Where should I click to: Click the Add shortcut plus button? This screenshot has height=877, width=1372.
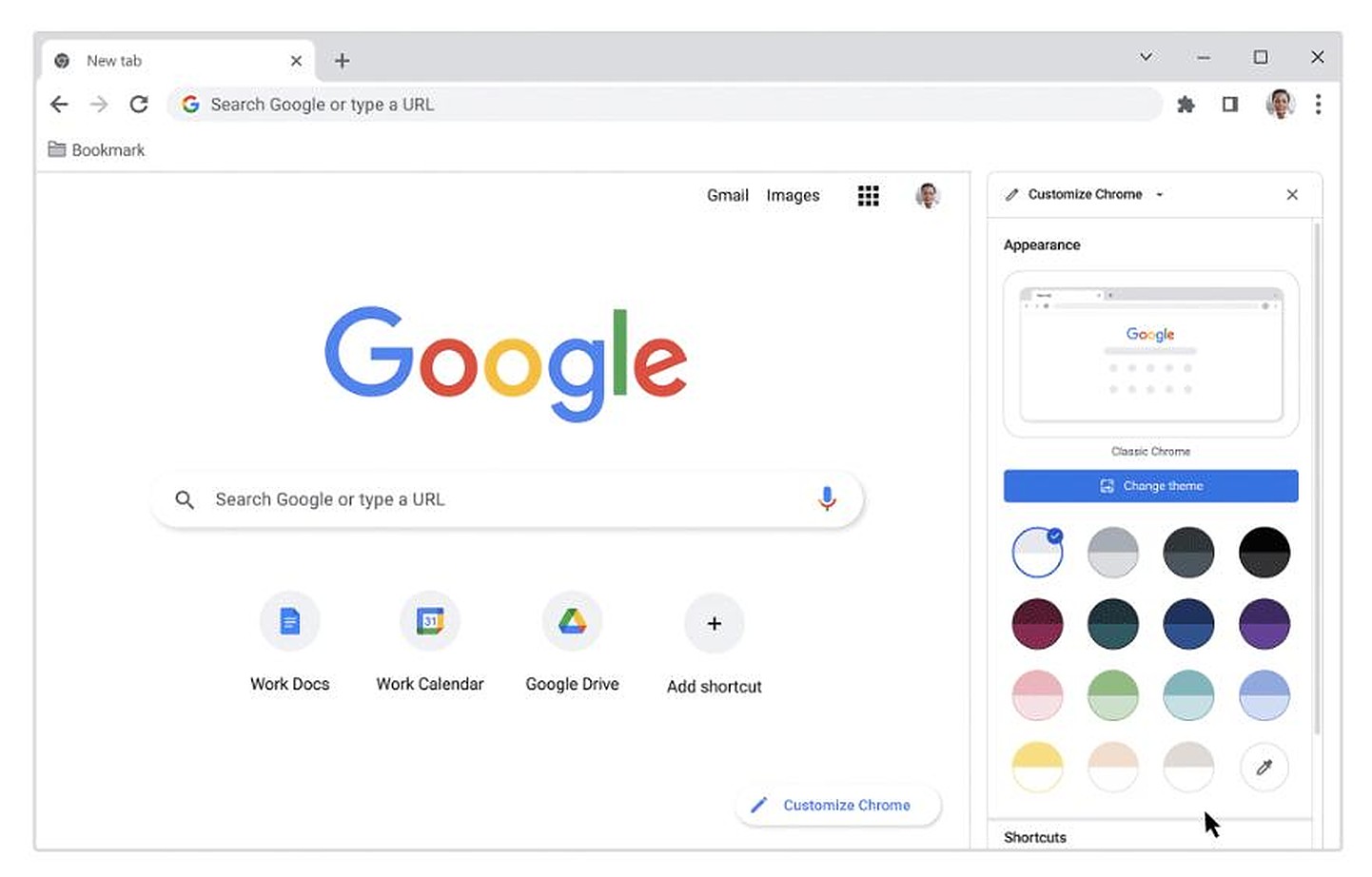click(715, 624)
